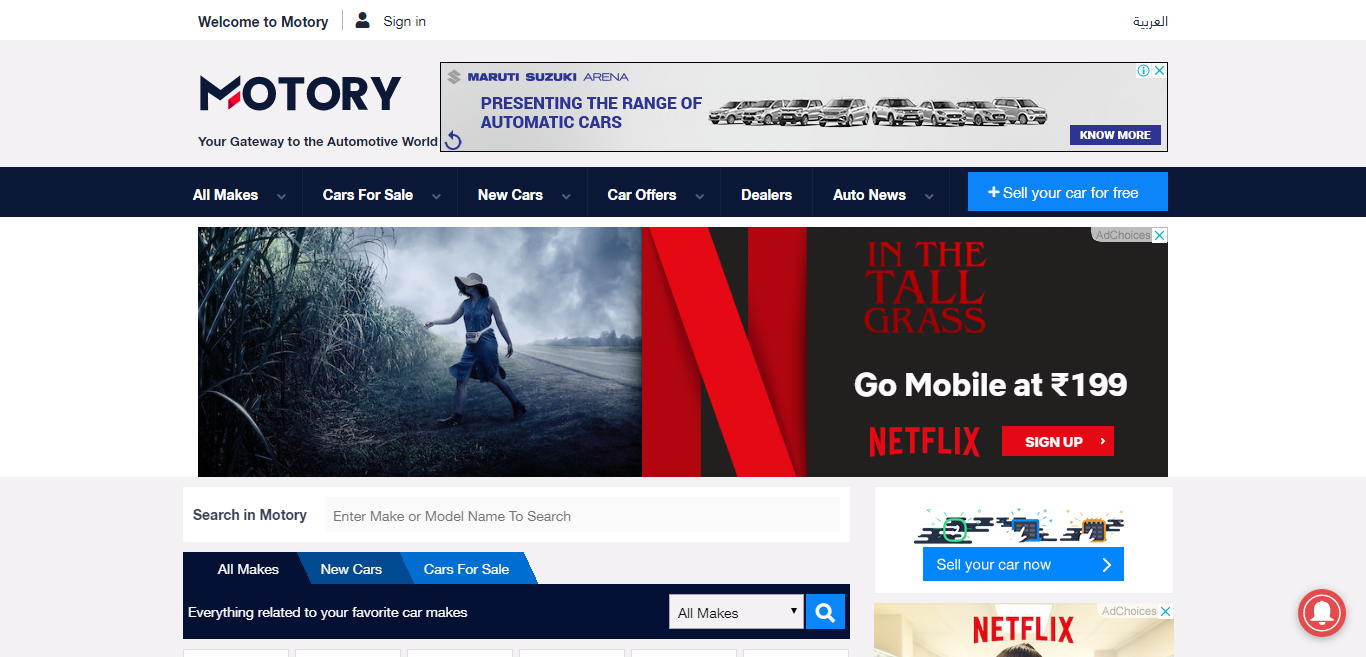Screen dimensions: 1366x657
Task: Click the Sign in link
Action: click(404, 21)
